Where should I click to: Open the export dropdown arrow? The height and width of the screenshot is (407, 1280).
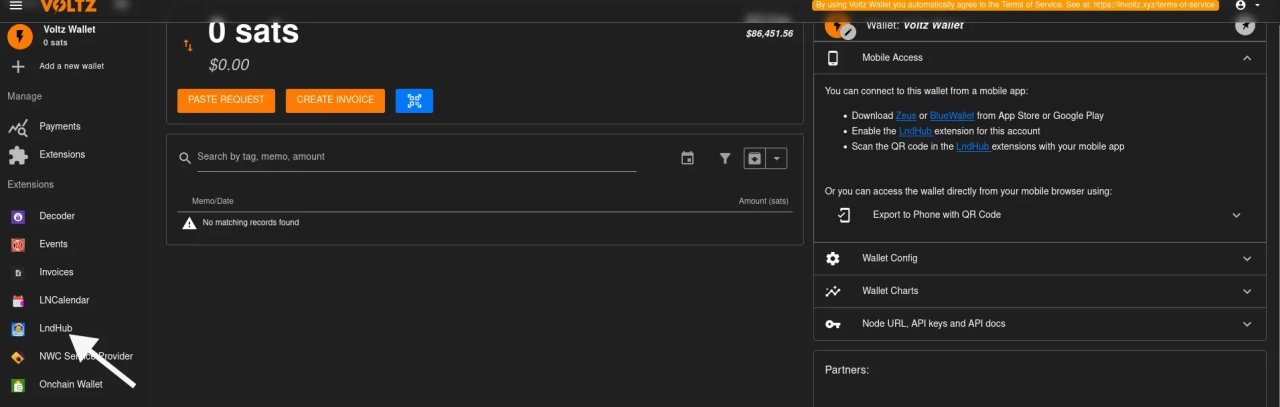[x=777, y=158]
